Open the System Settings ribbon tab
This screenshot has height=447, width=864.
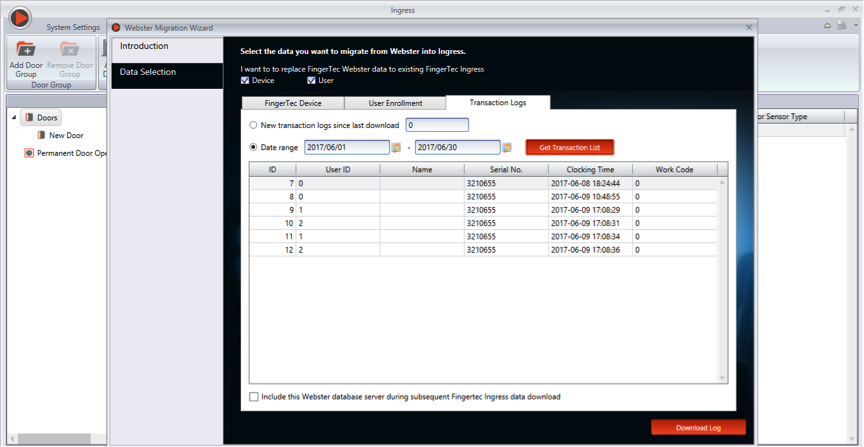click(73, 27)
